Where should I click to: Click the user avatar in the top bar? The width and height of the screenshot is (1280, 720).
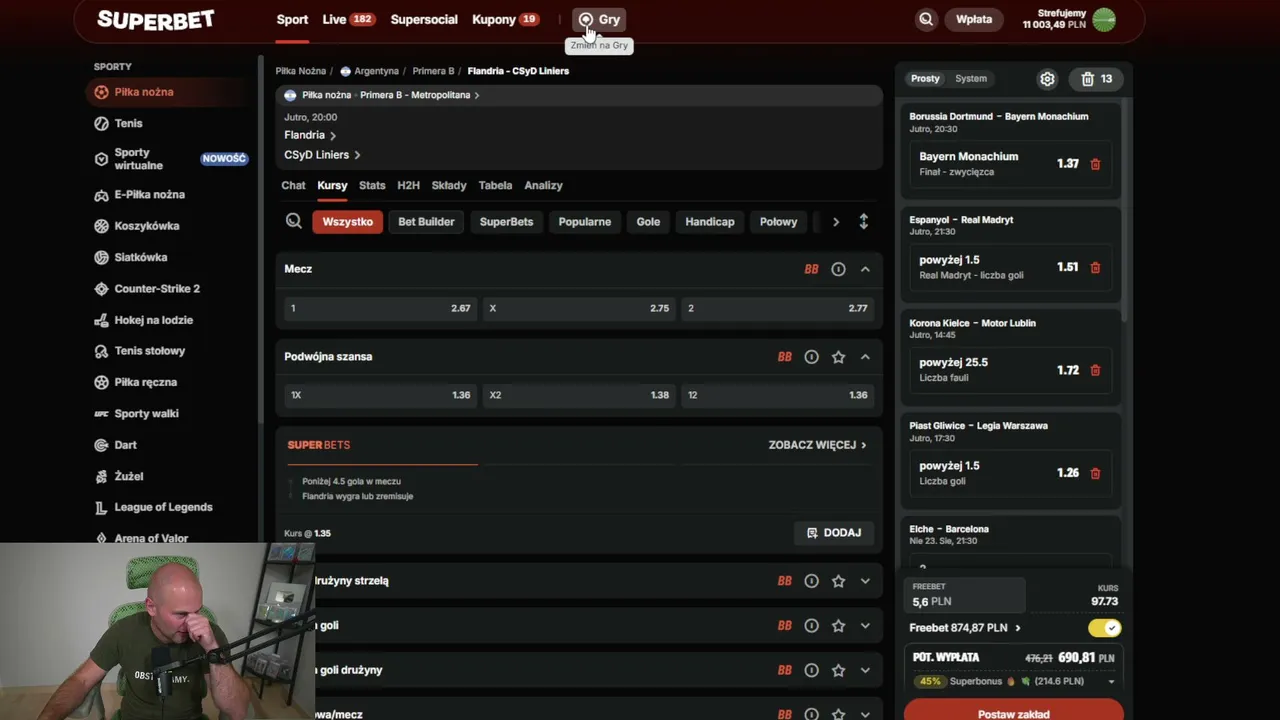(1104, 19)
